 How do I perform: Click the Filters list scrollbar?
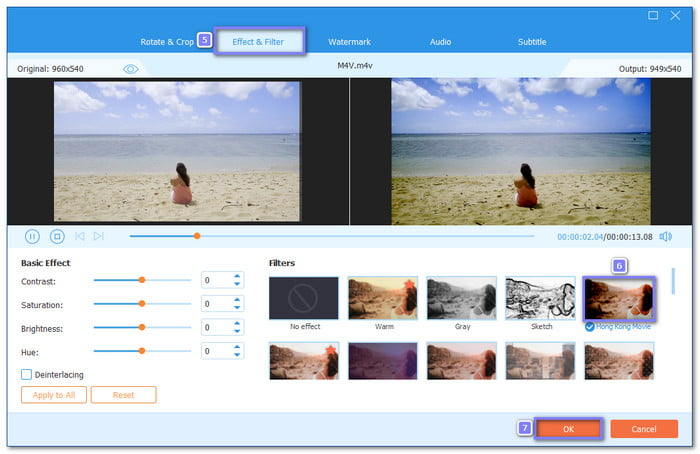click(673, 281)
